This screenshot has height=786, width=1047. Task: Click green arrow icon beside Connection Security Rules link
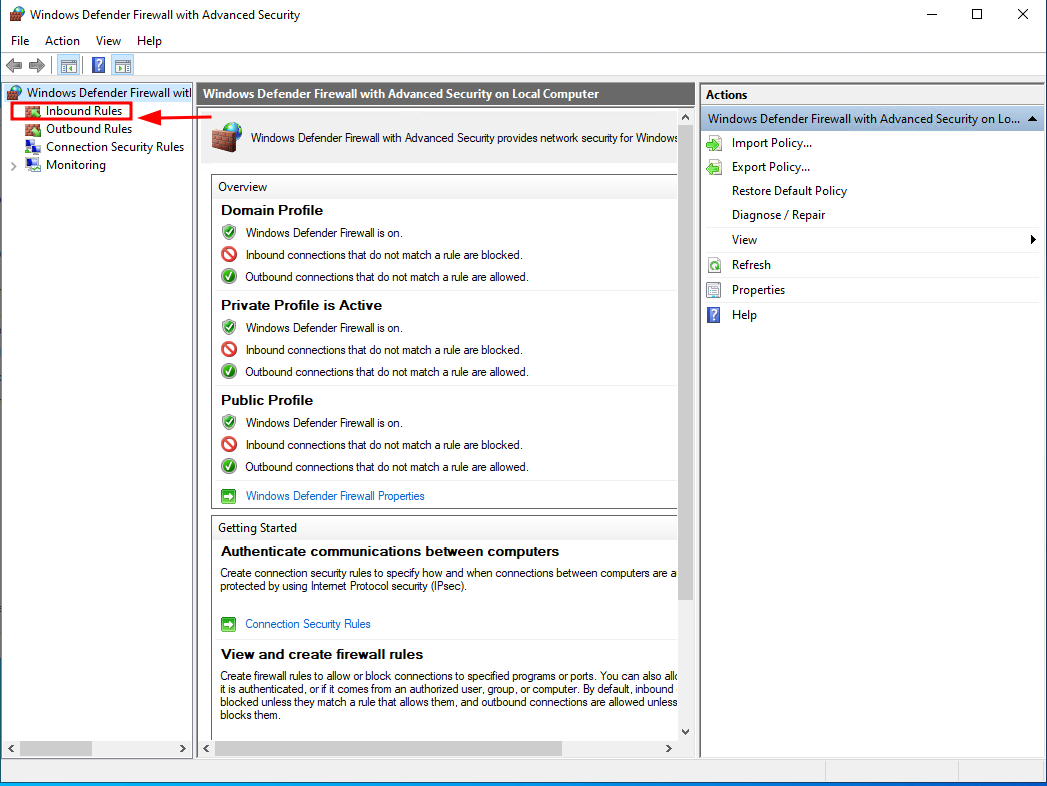229,624
